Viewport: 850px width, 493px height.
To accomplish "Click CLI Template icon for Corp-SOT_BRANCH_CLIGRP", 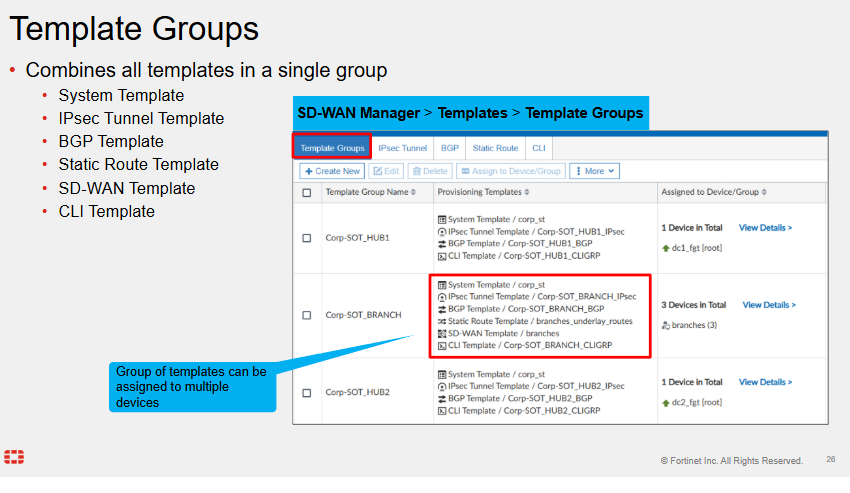I will (442, 346).
